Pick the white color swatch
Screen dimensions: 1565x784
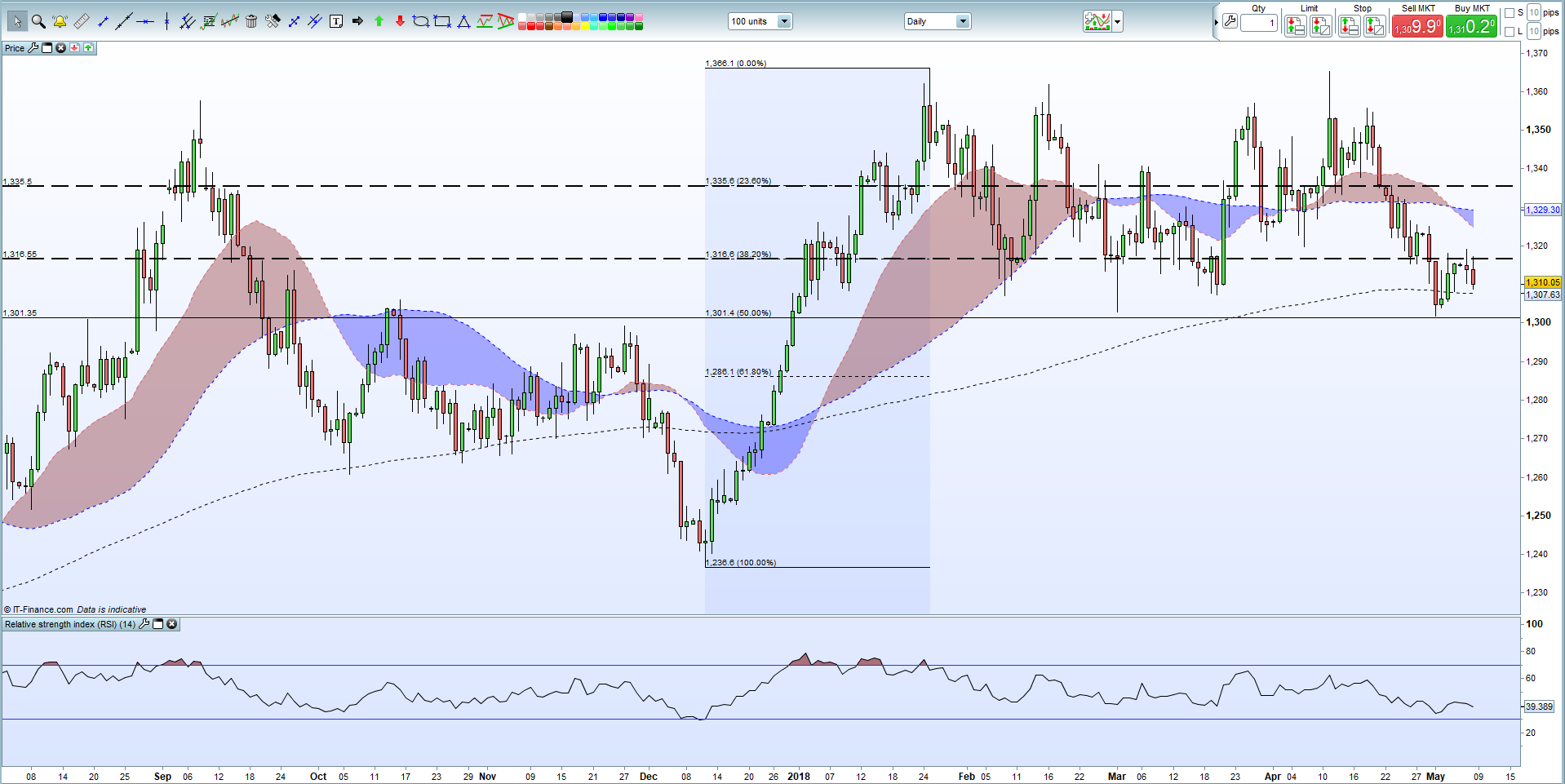coord(522,17)
